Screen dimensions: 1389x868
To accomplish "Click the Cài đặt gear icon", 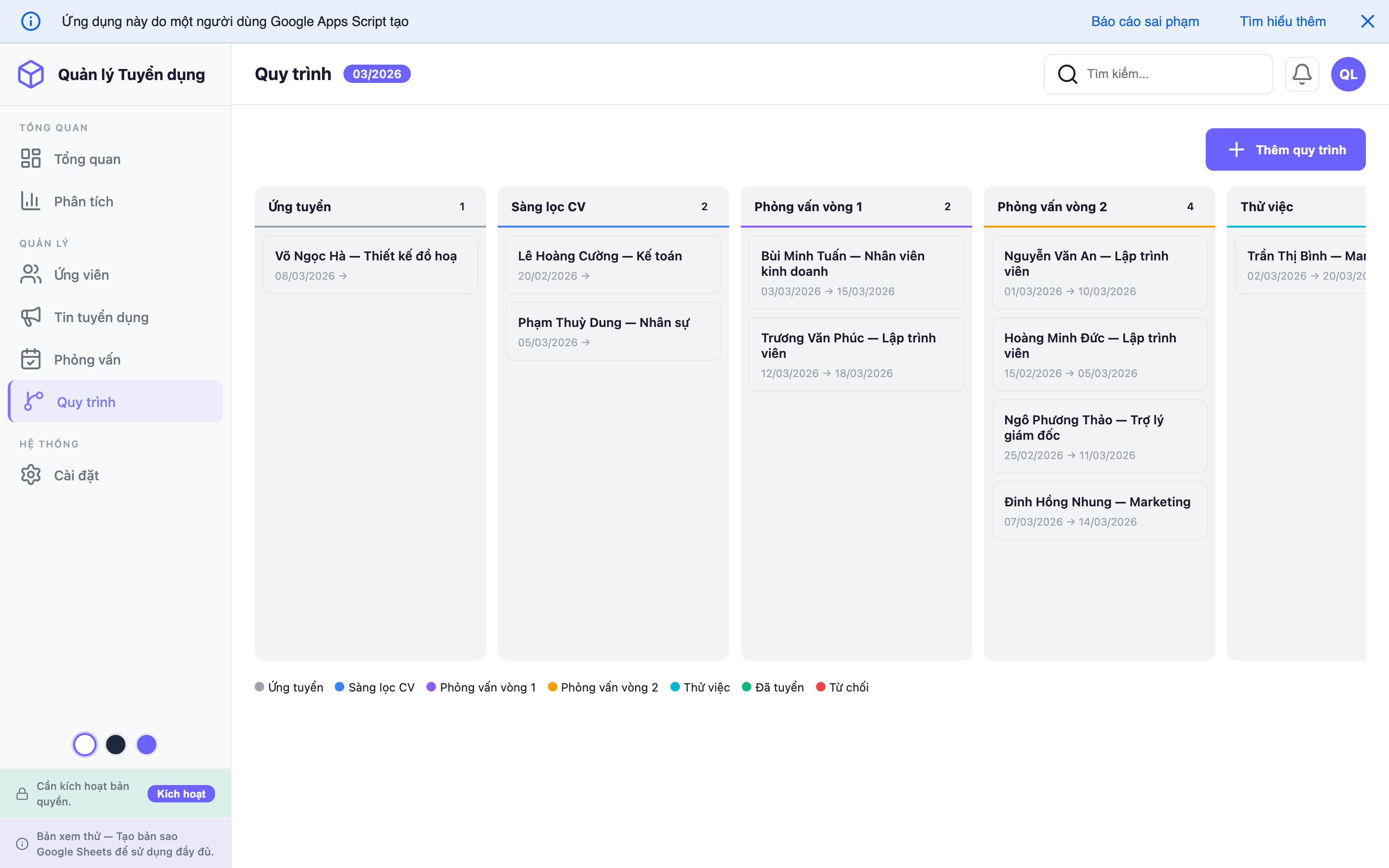I will 31,475.
